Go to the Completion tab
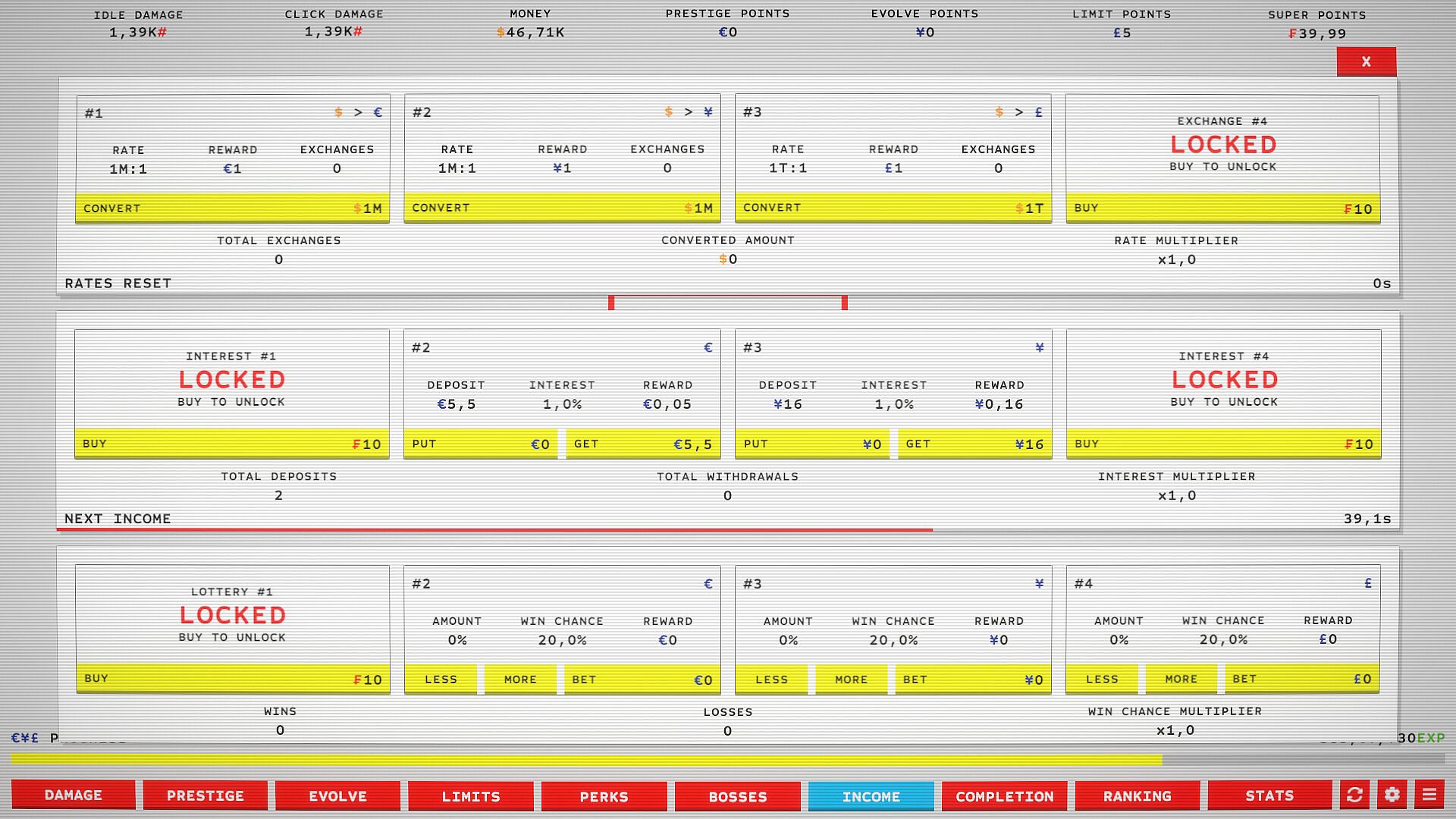Viewport: 1456px width, 819px height. pos(1004,796)
